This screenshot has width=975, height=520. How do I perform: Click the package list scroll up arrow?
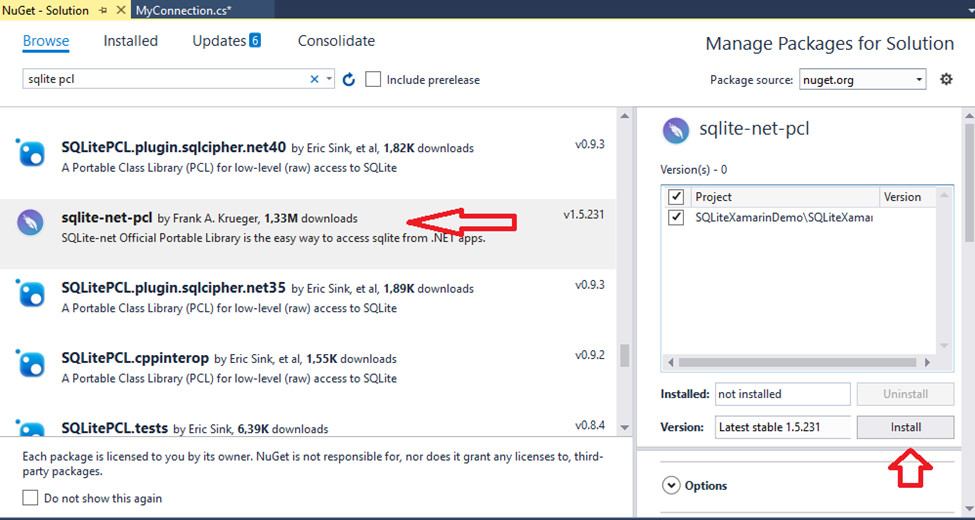[x=625, y=116]
